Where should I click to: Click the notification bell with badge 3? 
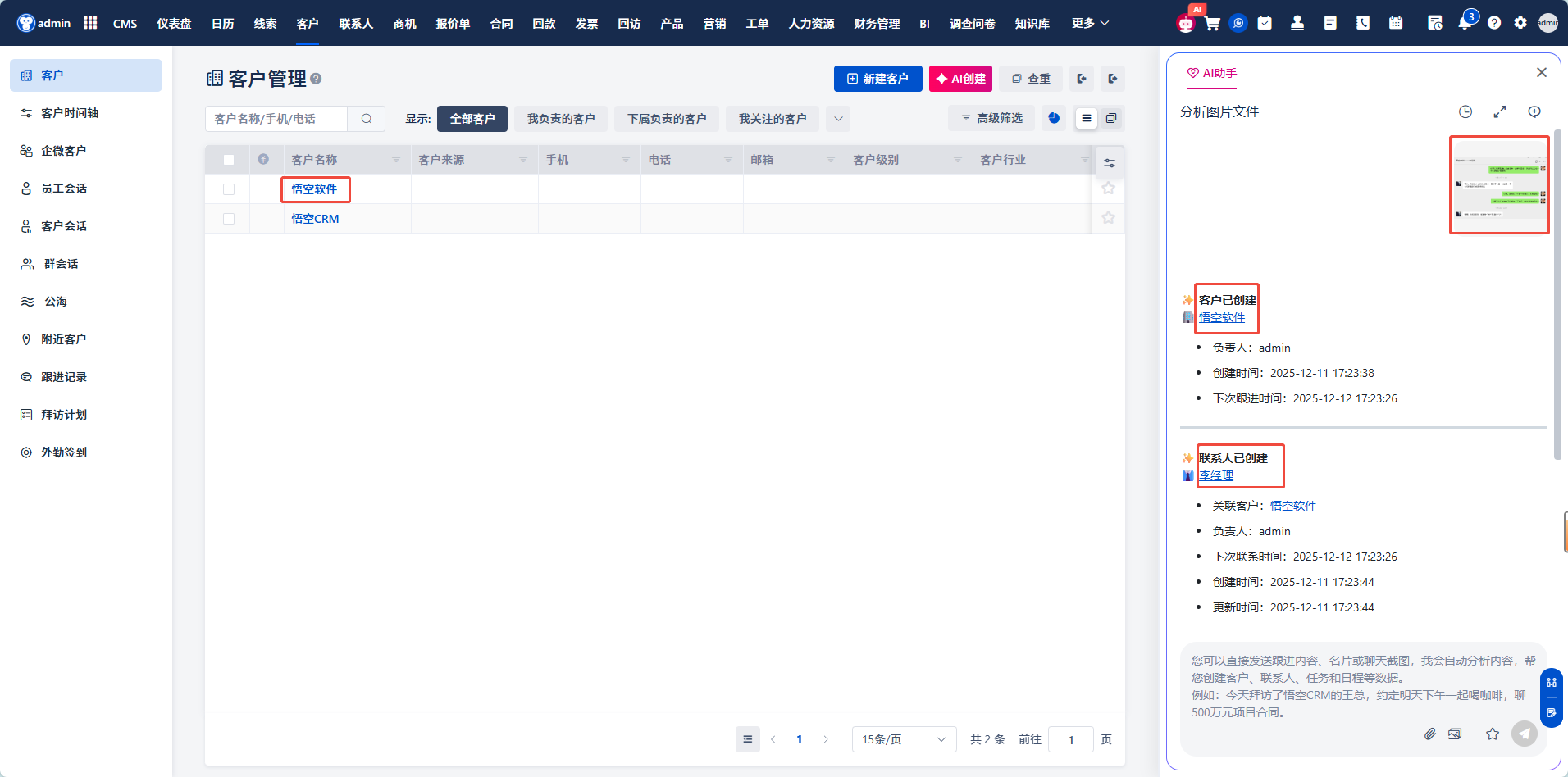point(1465,23)
